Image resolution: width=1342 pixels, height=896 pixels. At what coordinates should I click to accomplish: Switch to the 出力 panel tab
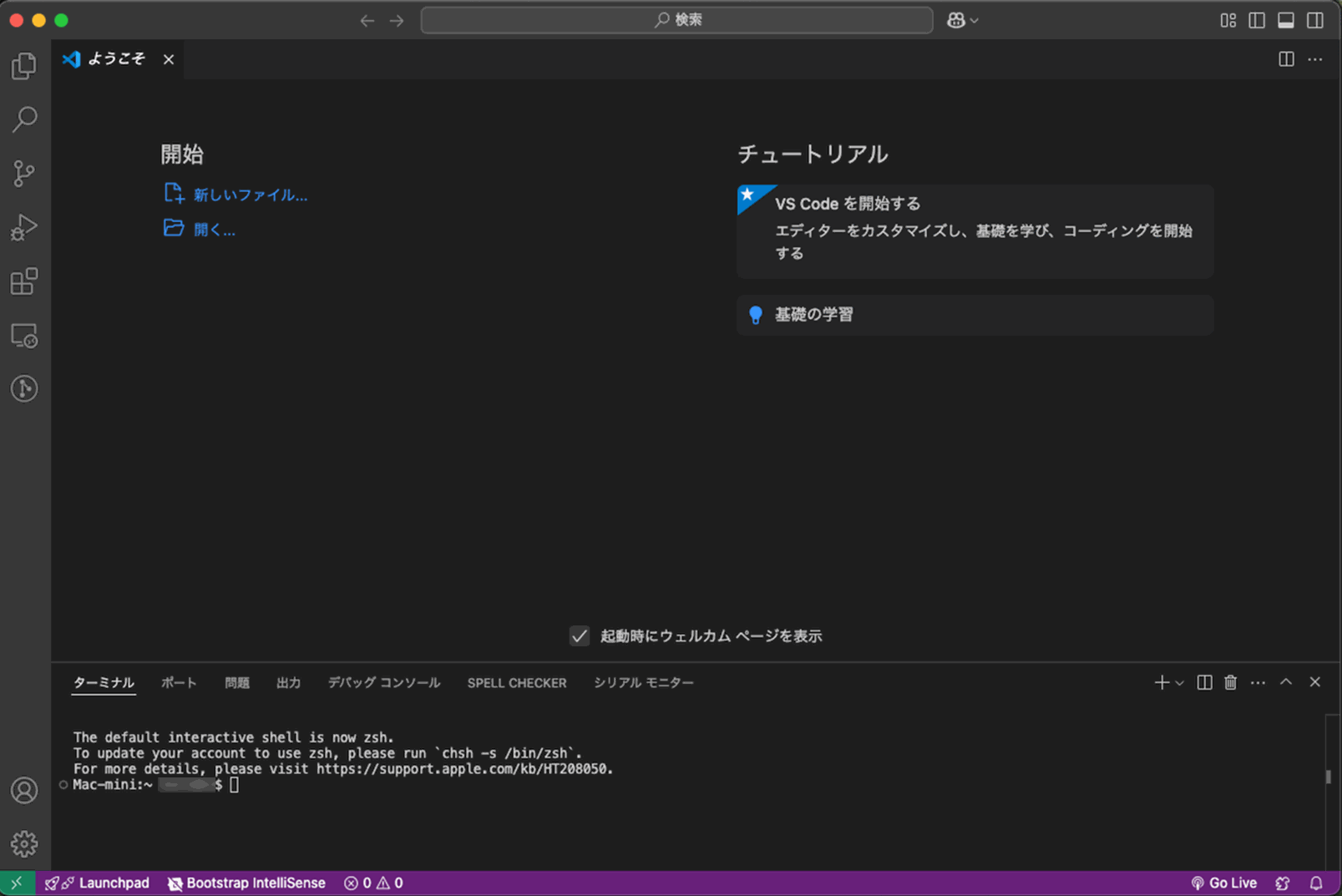(289, 683)
